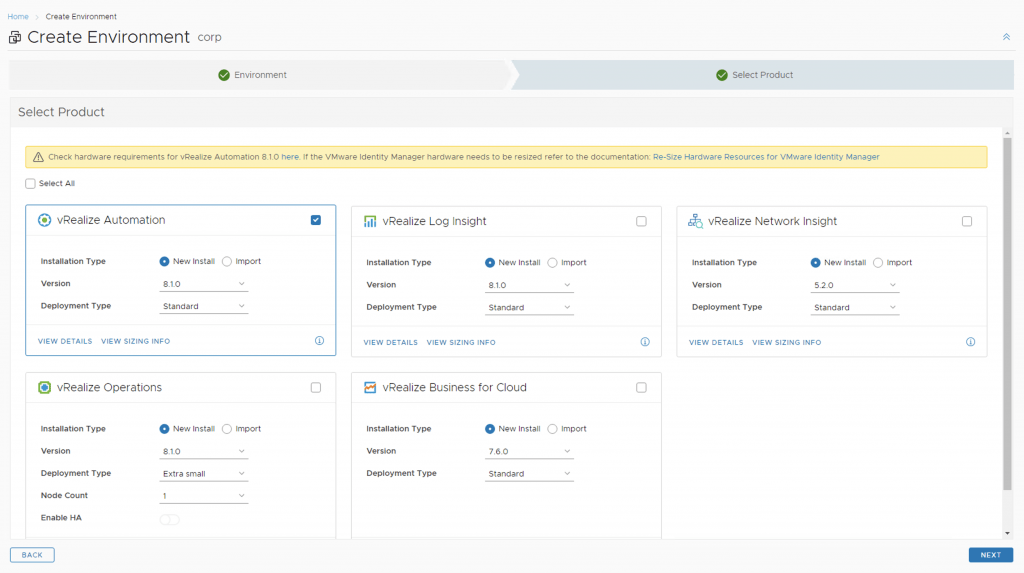
Task: Expand vRealize Operations Deployment Type dropdown
Action: click(x=204, y=474)
